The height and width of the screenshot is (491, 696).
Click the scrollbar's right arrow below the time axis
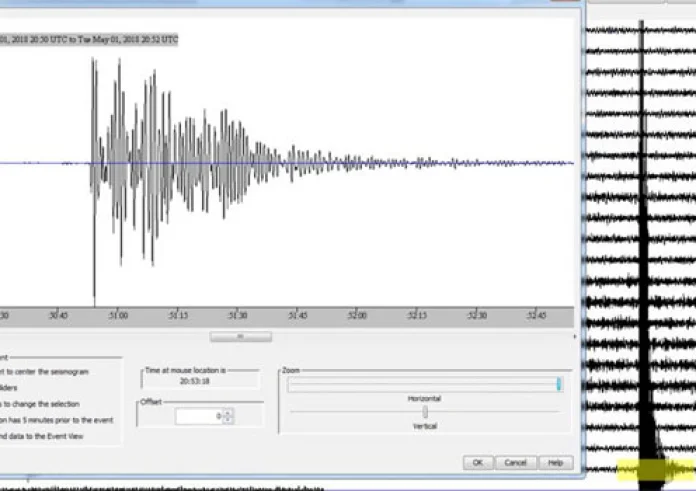(x=575, y=337)
